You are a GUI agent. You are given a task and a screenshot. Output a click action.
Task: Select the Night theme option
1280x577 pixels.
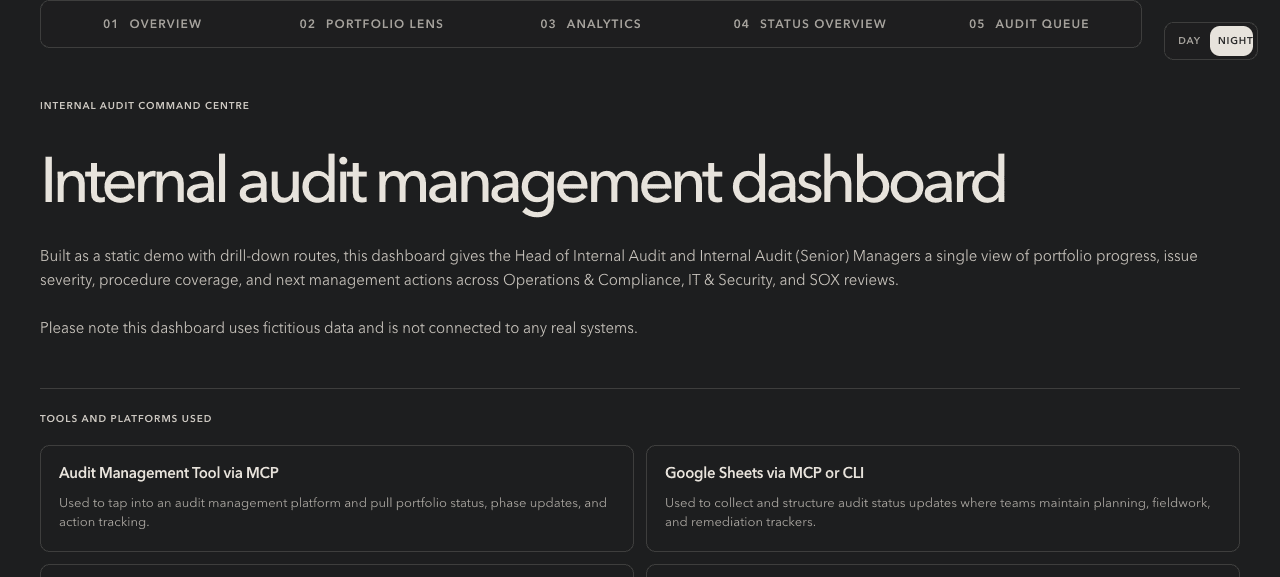(1233, 41)
